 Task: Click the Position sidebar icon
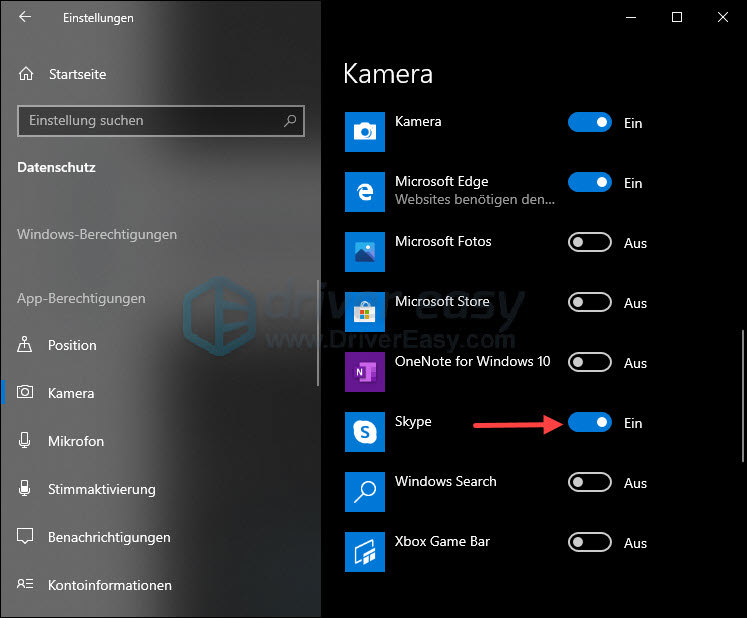(x=25, y=344)
